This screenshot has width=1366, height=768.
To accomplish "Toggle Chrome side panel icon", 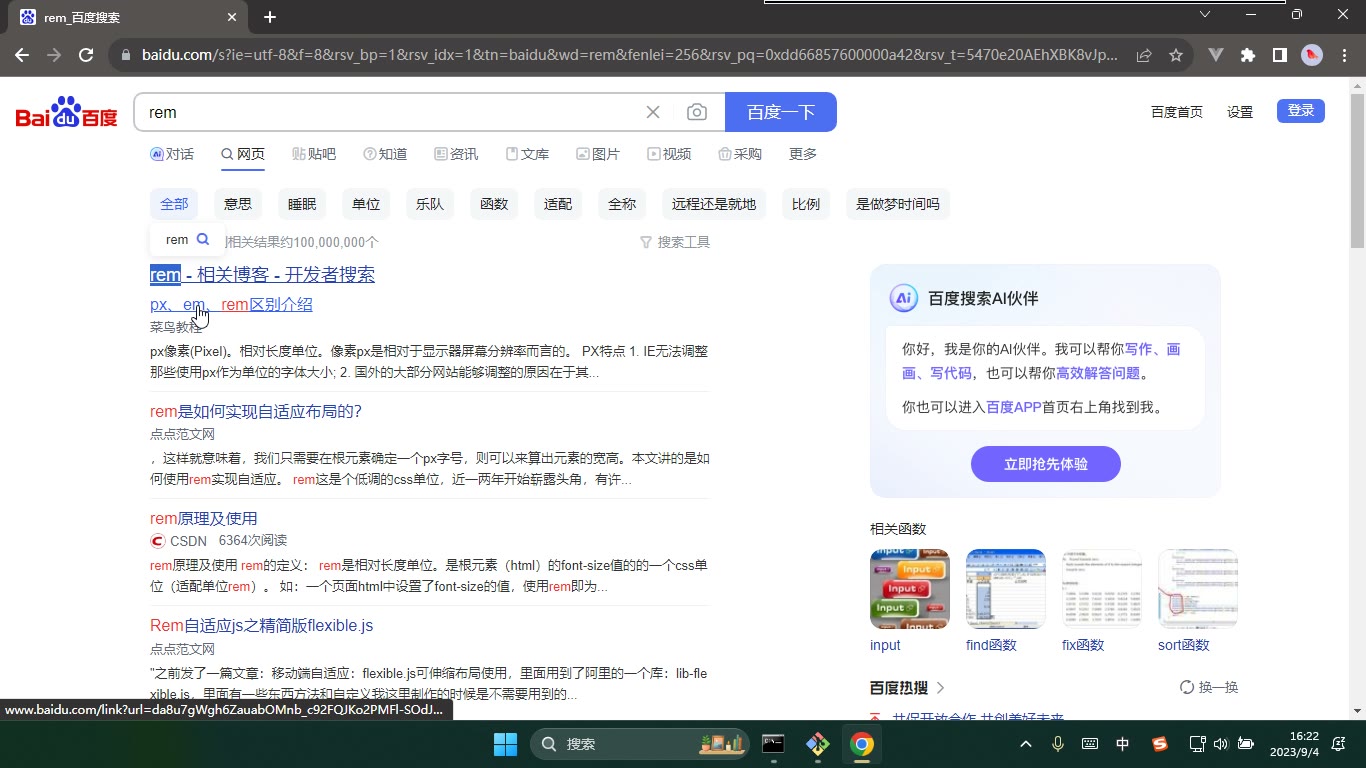I will click(x=1280, y=55).
